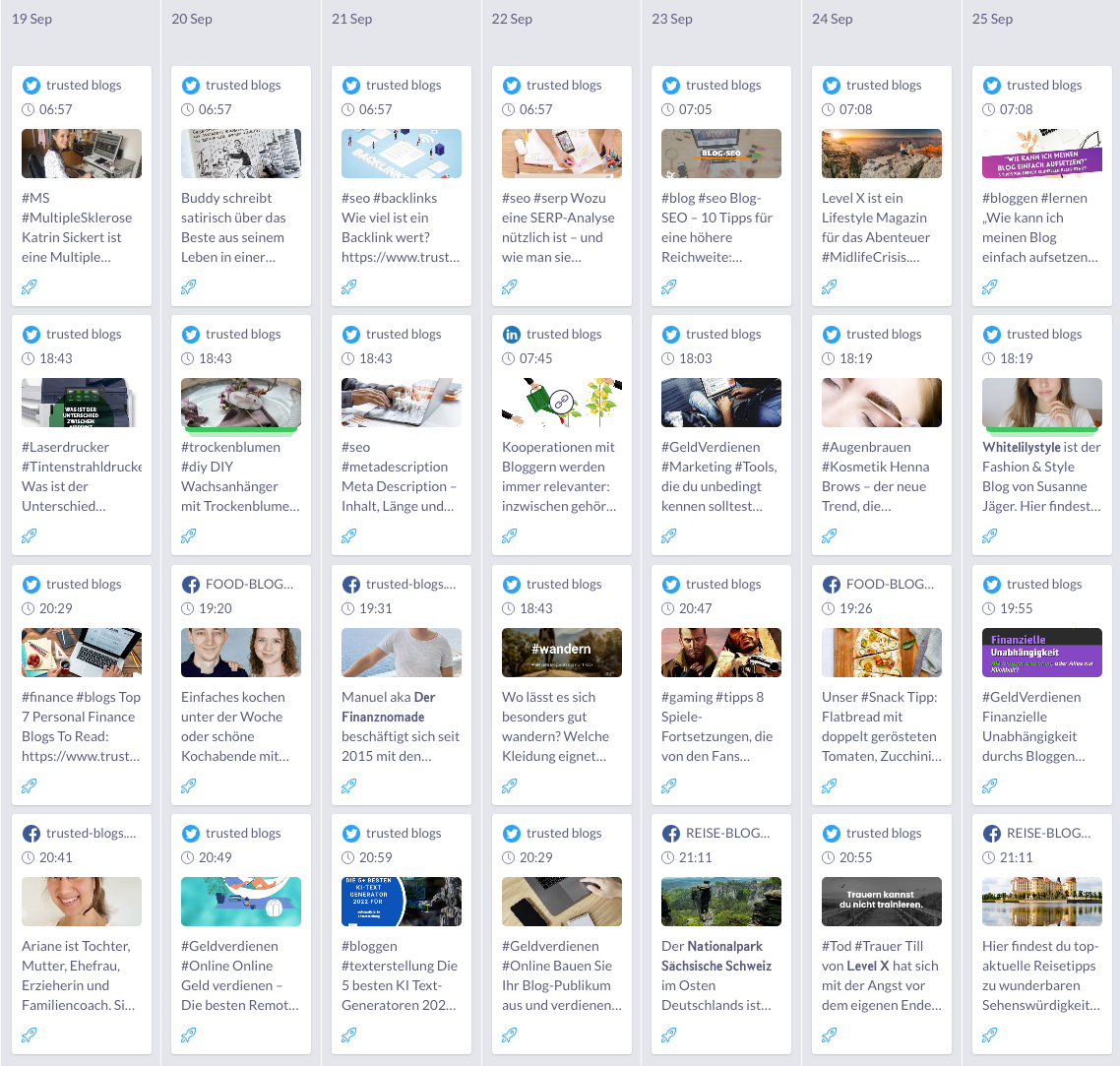Select the 22 Sep column header

point(512,19)
